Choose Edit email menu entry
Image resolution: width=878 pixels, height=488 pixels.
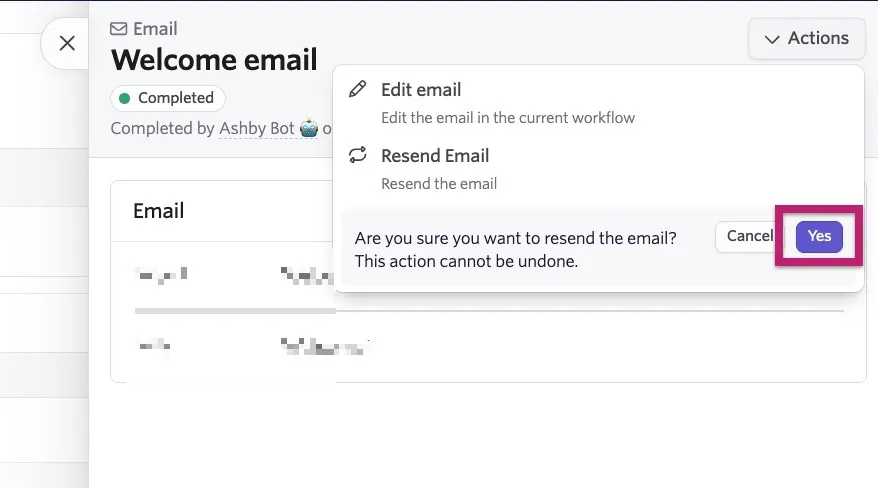pos(599,103)
